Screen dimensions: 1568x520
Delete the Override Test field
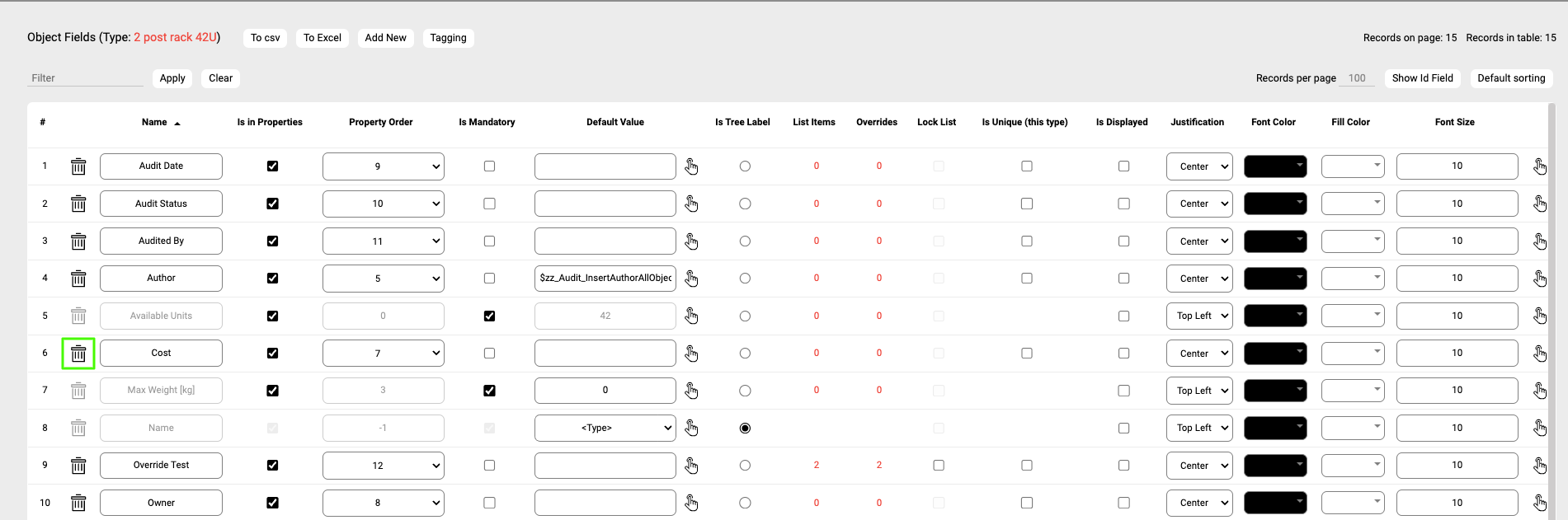point(78,466)
